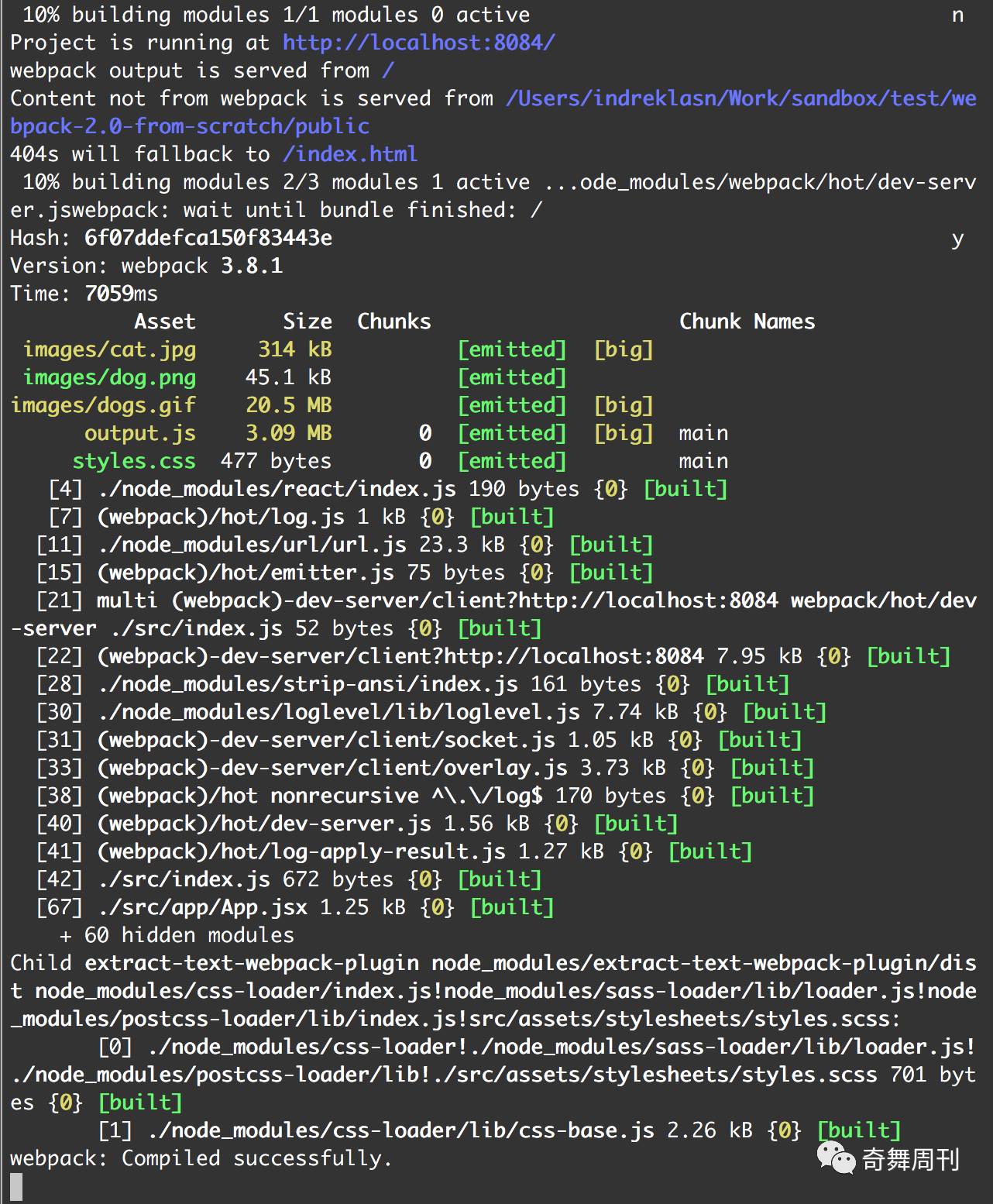
Task: Select the styles.css asset name
Action: pyautogui.click(x=134, y=461)
